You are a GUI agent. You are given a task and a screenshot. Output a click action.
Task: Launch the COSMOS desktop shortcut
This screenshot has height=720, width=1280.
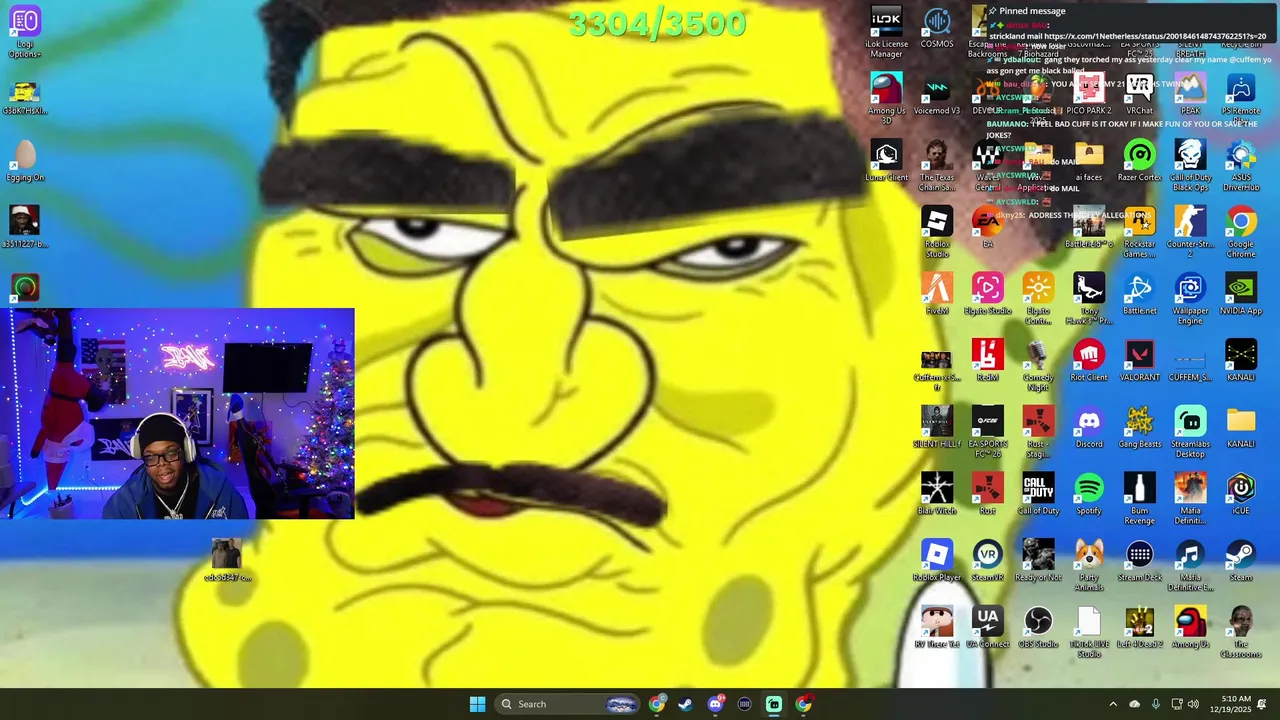(x=937, y=28)
